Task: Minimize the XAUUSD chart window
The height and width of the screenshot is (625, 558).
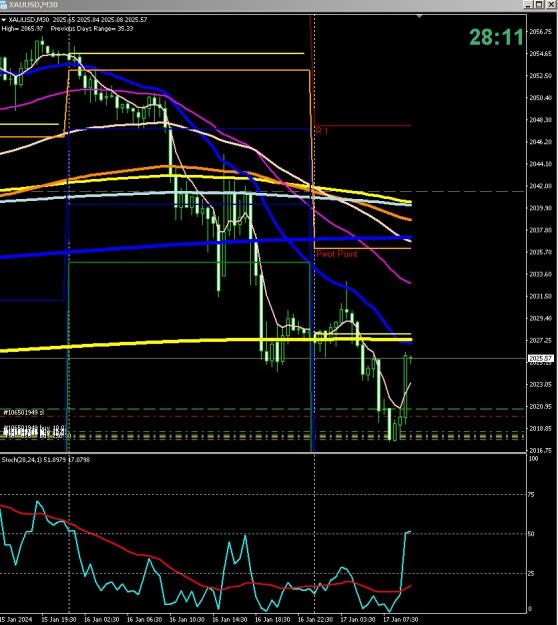Action: coord(528,4)
